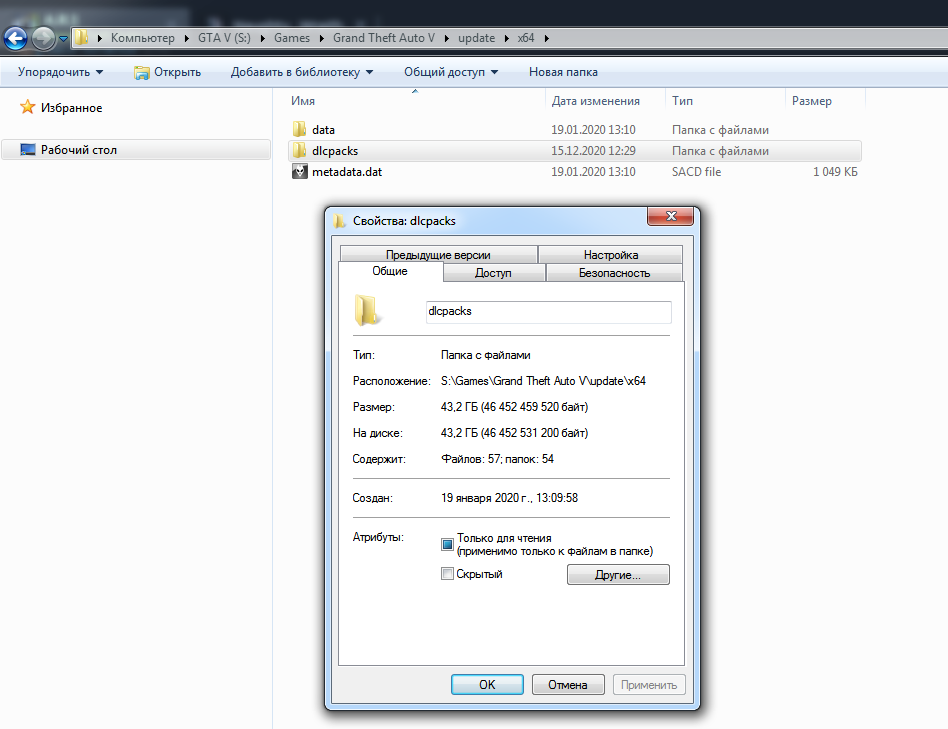This screenshot has width=948, height=729.
Task: Click the x64 breadcrumb segment
Action: [x=525, y=38]
